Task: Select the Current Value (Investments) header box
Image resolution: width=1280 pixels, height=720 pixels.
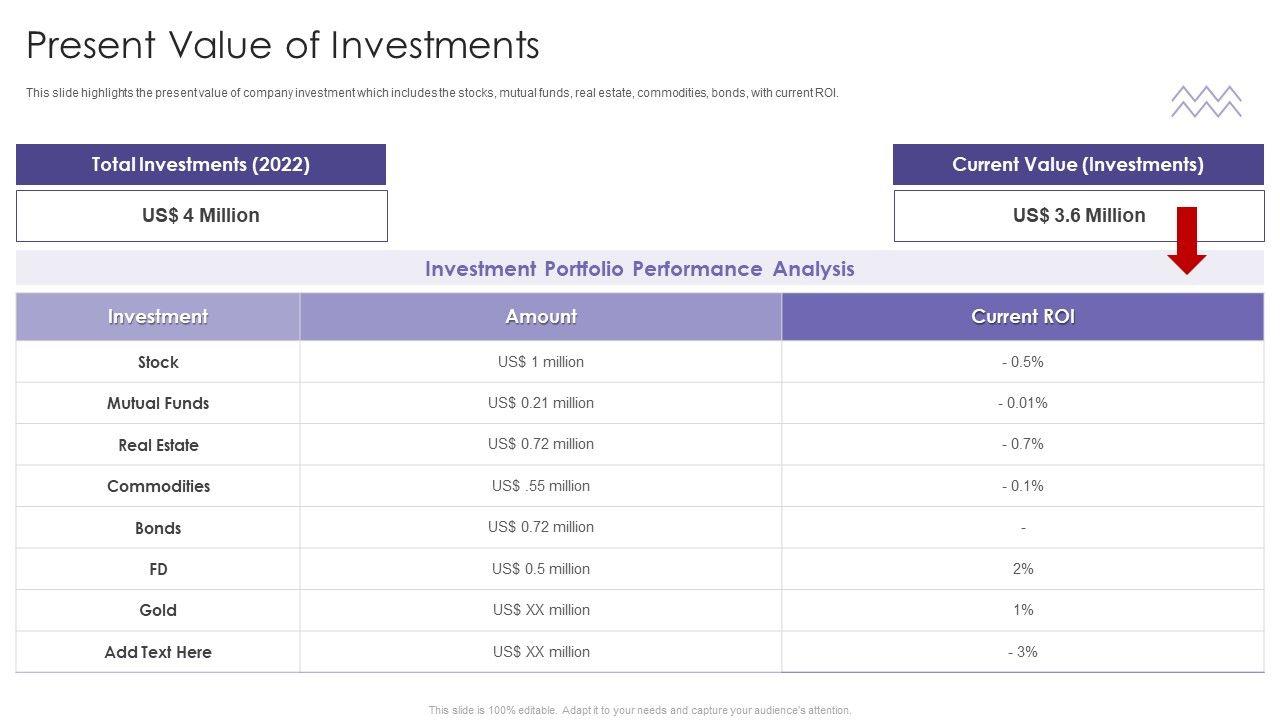Action: point(1078,165)
